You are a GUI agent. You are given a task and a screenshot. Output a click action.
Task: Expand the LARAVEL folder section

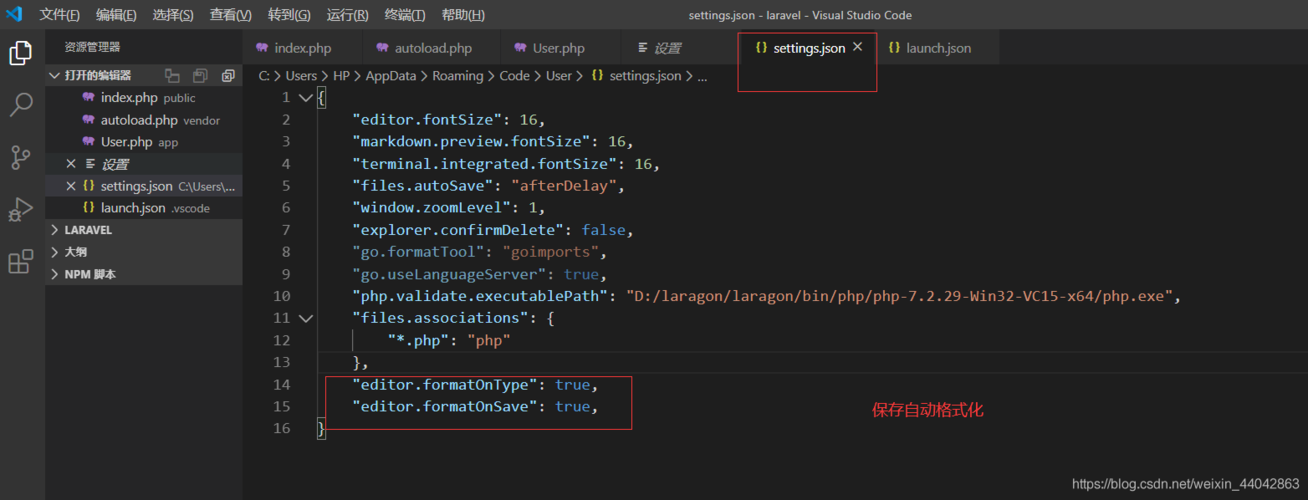(x=55, y=230)
